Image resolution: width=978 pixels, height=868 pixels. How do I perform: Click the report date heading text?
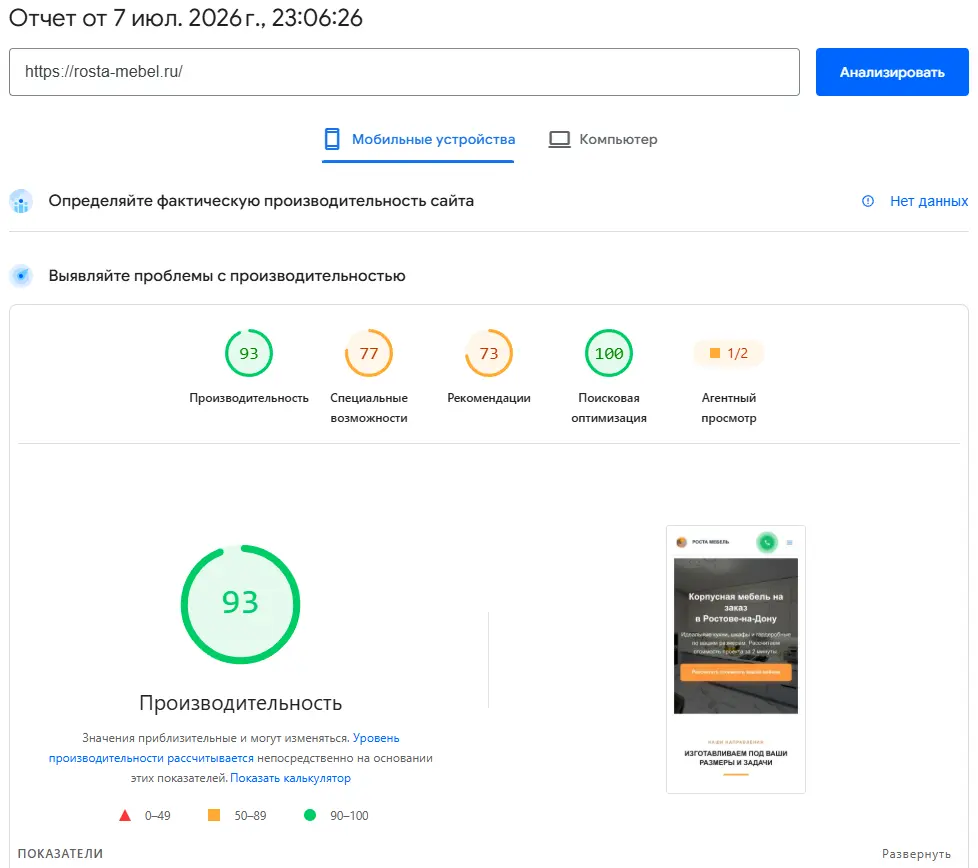pyautogui.click(x=185, y=17)
